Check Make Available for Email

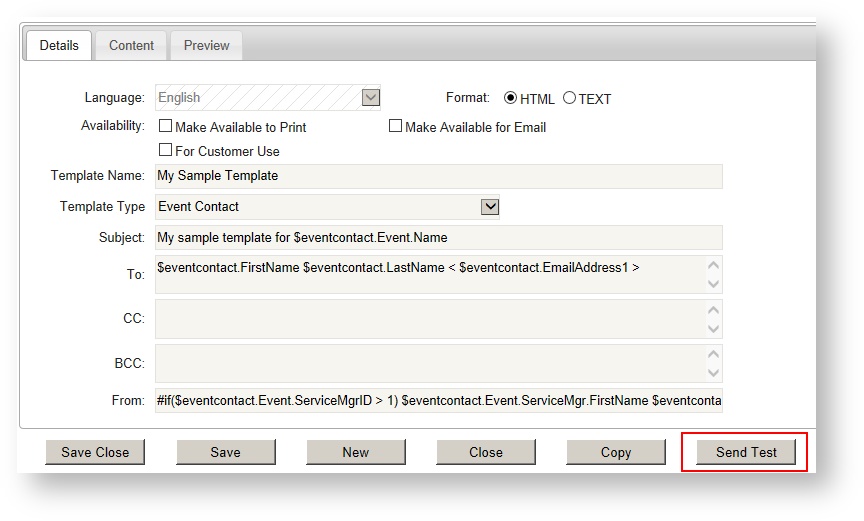pos(396,127)
